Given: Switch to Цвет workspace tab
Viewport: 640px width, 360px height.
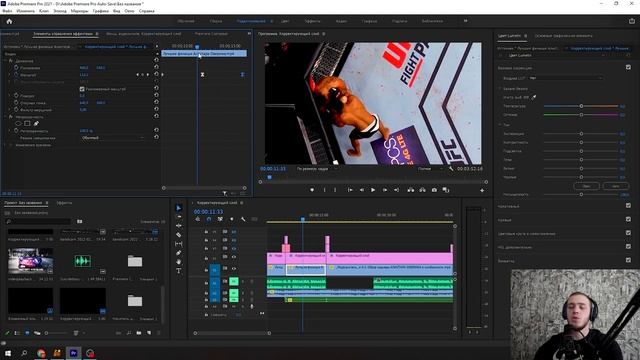Looking at the screenshot, I should [x=285, y=21].
